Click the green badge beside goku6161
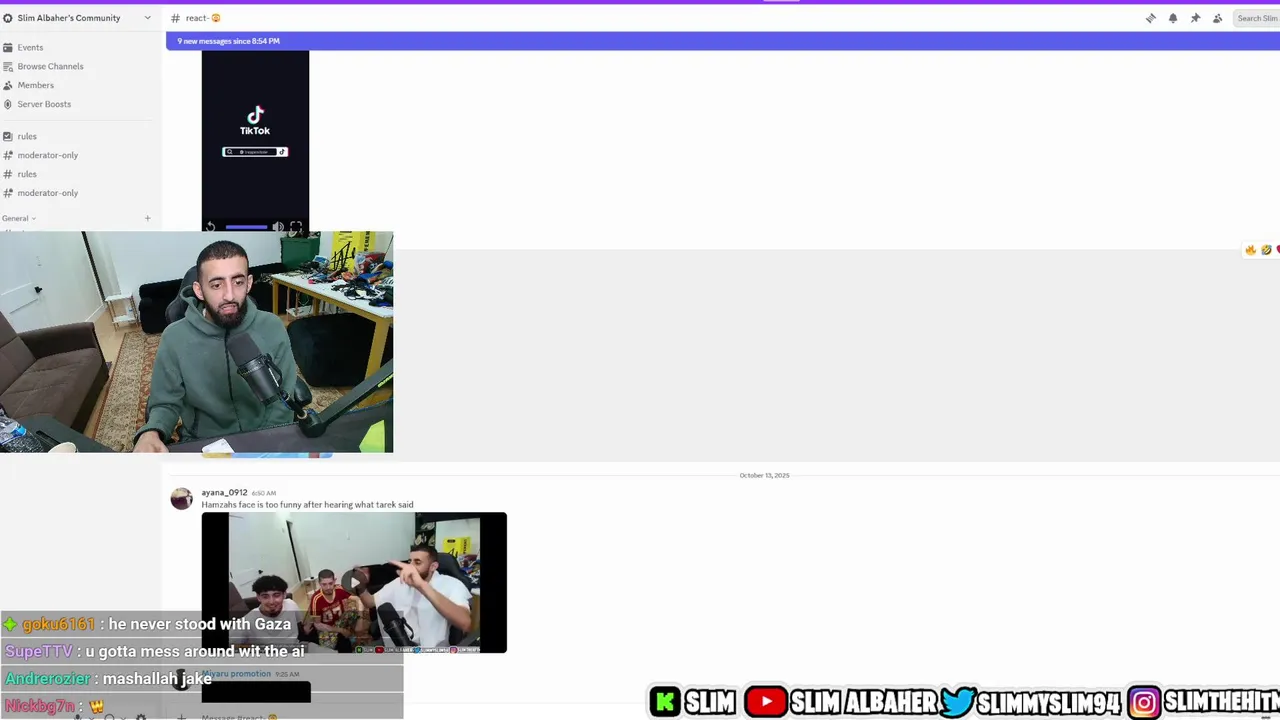Viewport: 1280px width, 720px height. tap(10, 624)
